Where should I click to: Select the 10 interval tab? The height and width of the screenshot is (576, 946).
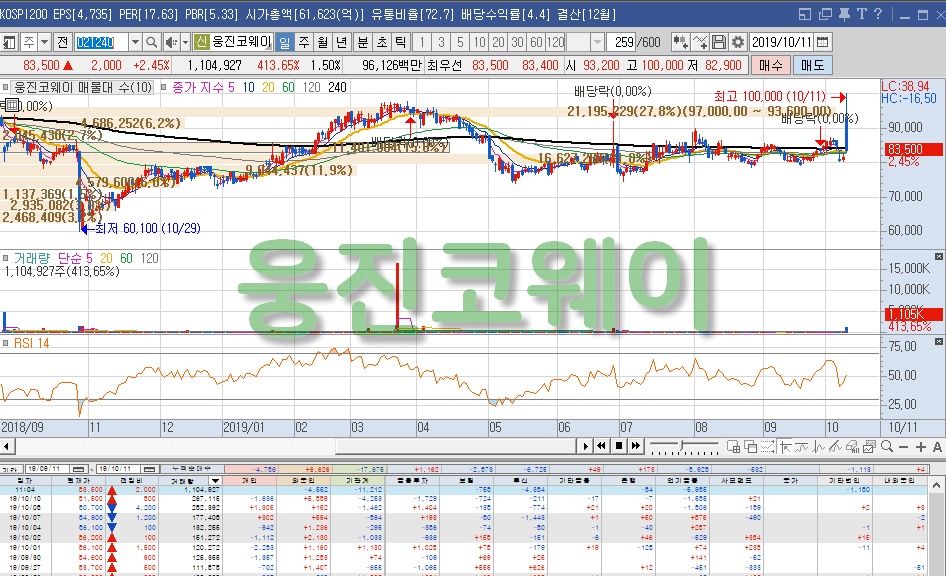[x=479, y=42]
